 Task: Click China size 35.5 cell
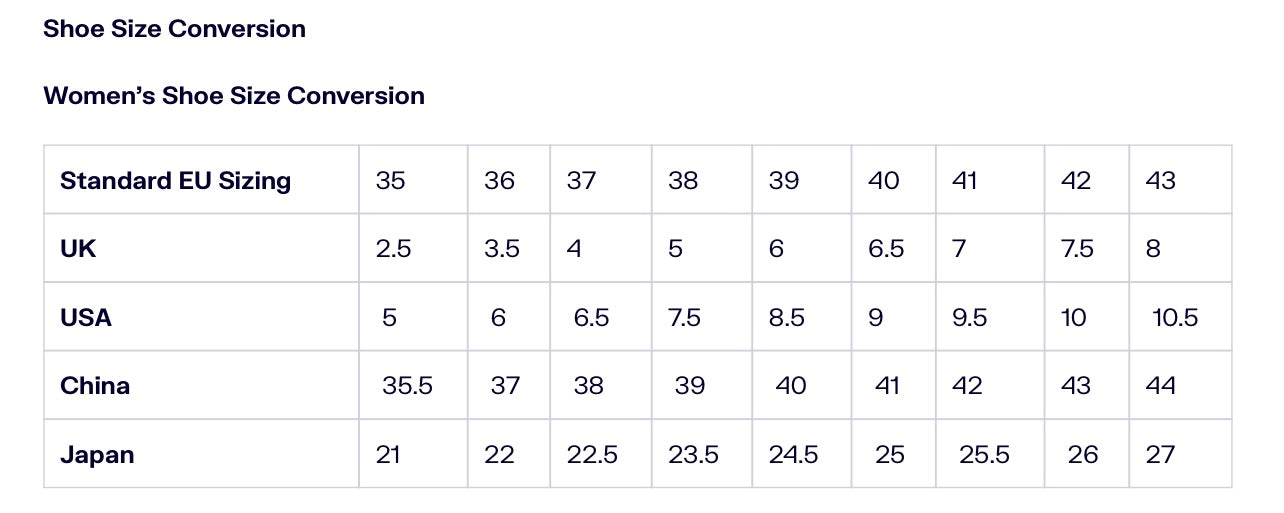point(407,385)
